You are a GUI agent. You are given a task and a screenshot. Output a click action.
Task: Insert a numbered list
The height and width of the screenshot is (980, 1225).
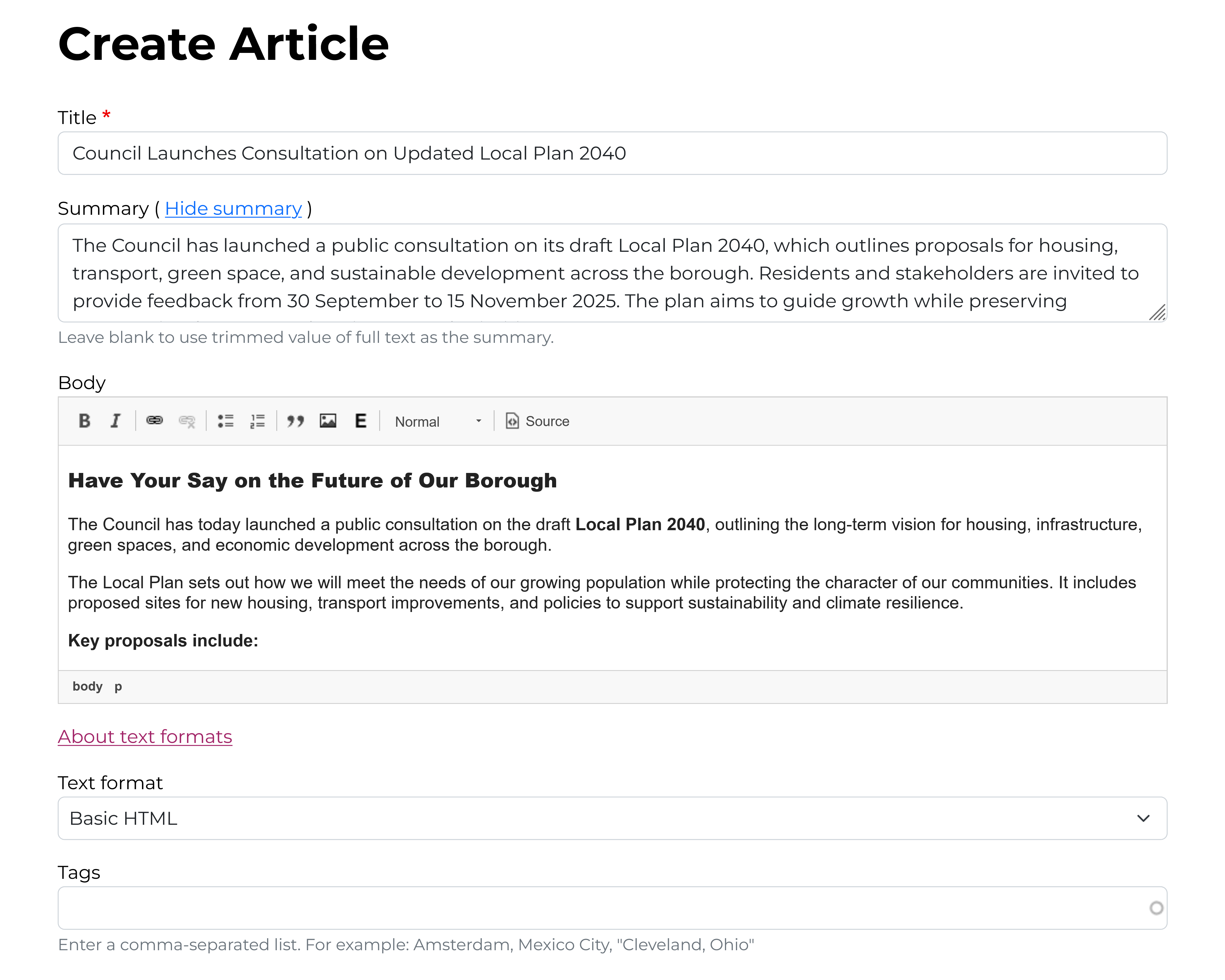257,421
